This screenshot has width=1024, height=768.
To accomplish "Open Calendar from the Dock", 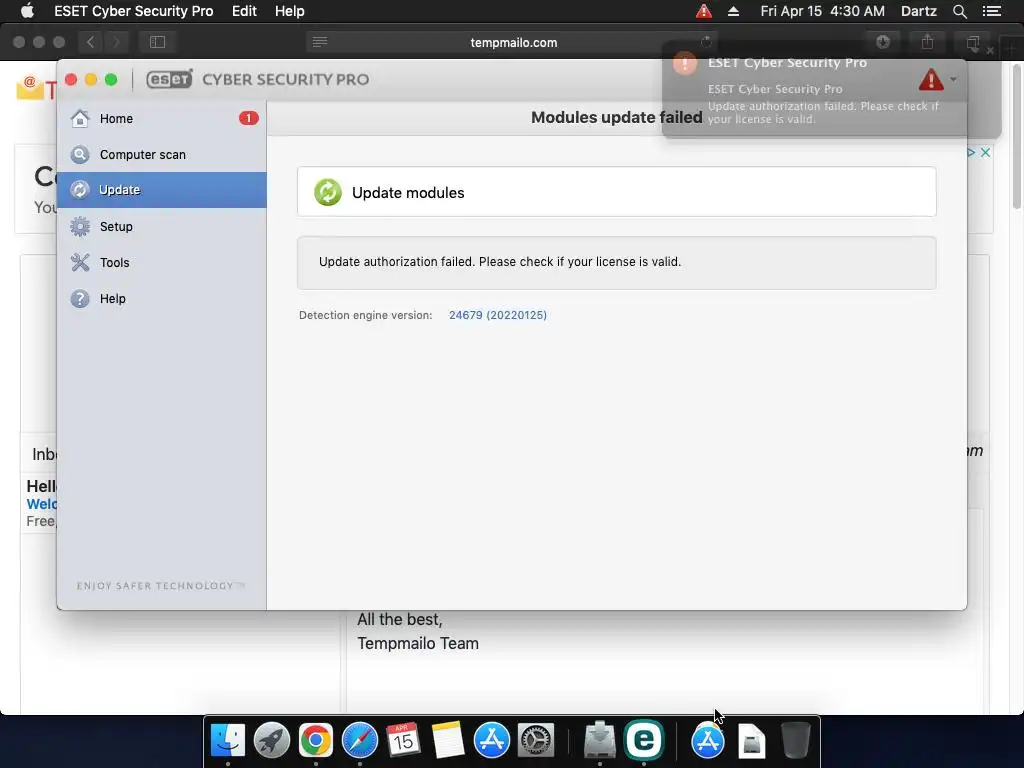I will click(403, 740).
